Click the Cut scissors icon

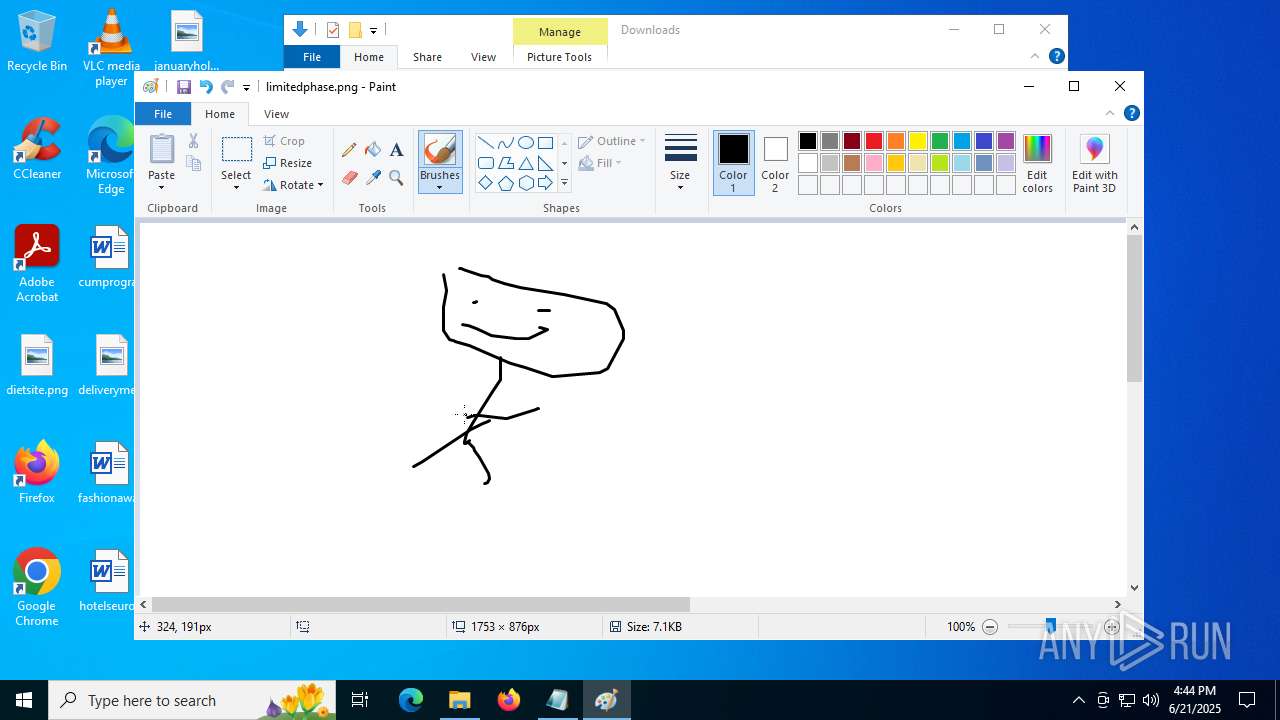194,141
